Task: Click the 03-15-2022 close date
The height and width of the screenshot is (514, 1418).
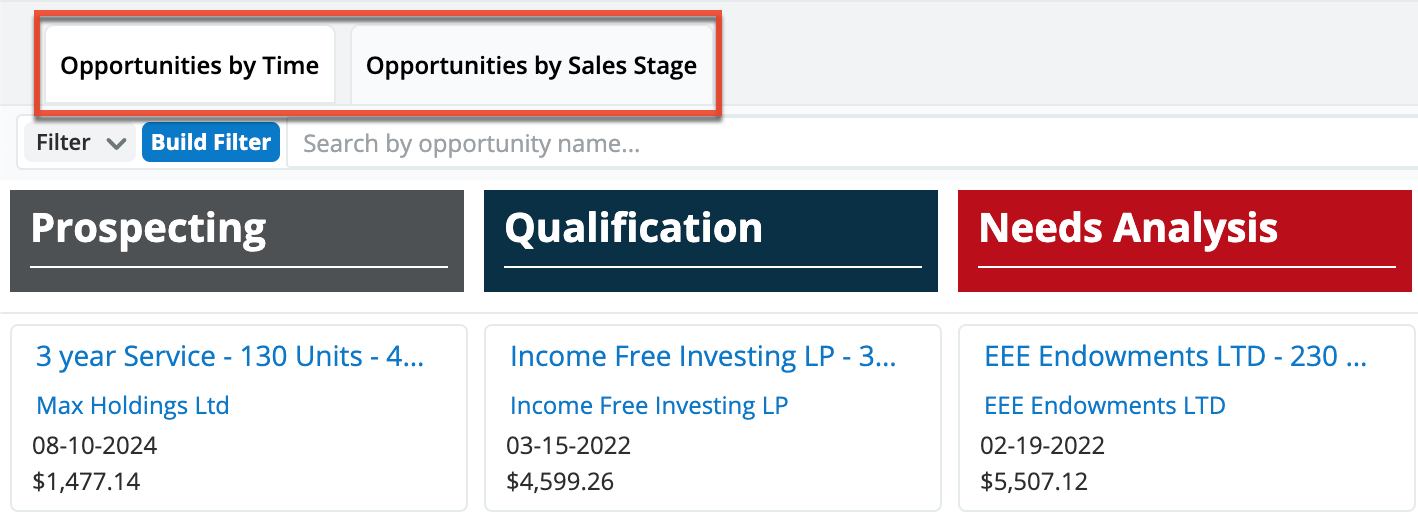Action: click(569, 445)
